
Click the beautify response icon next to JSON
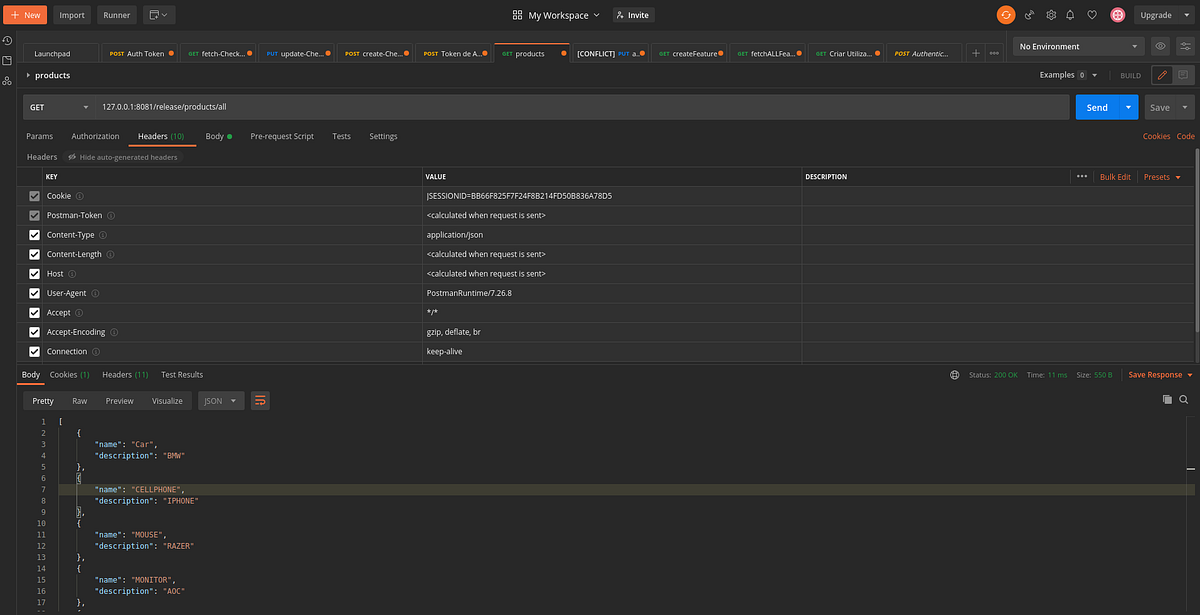coord(258,400)
